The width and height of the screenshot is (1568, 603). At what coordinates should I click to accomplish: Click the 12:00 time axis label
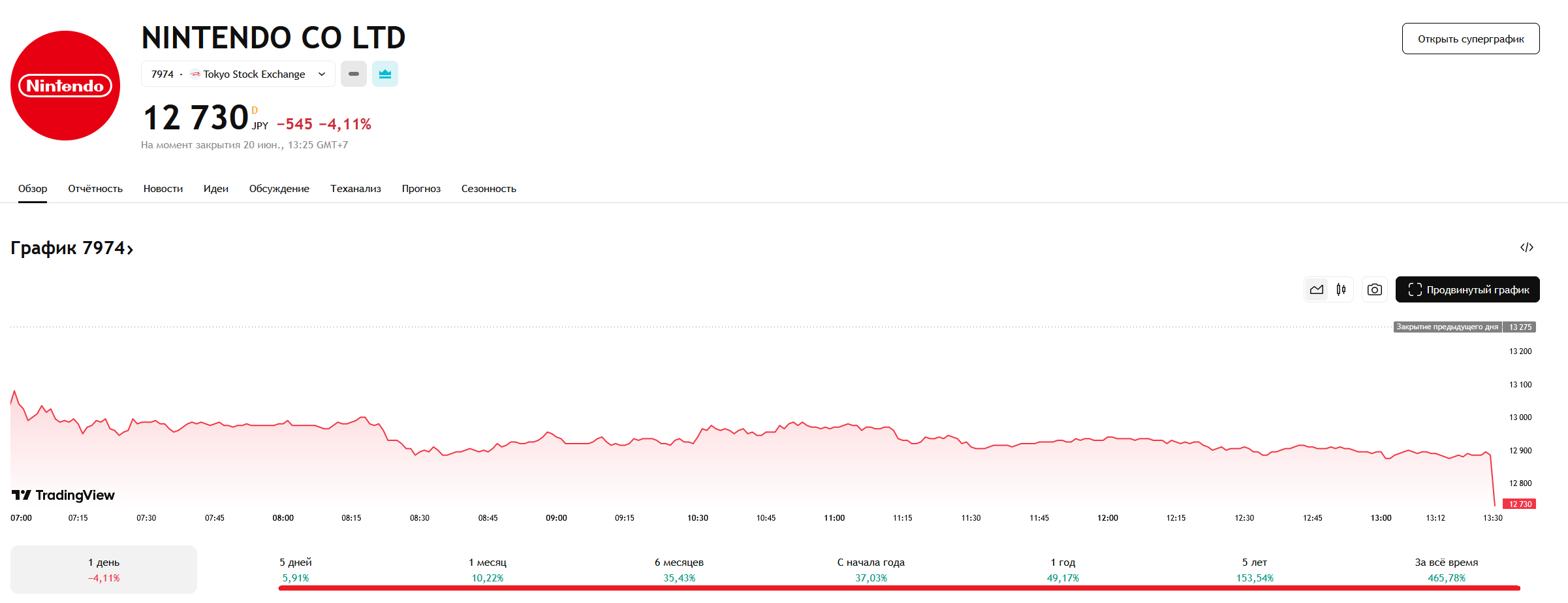1108,518
